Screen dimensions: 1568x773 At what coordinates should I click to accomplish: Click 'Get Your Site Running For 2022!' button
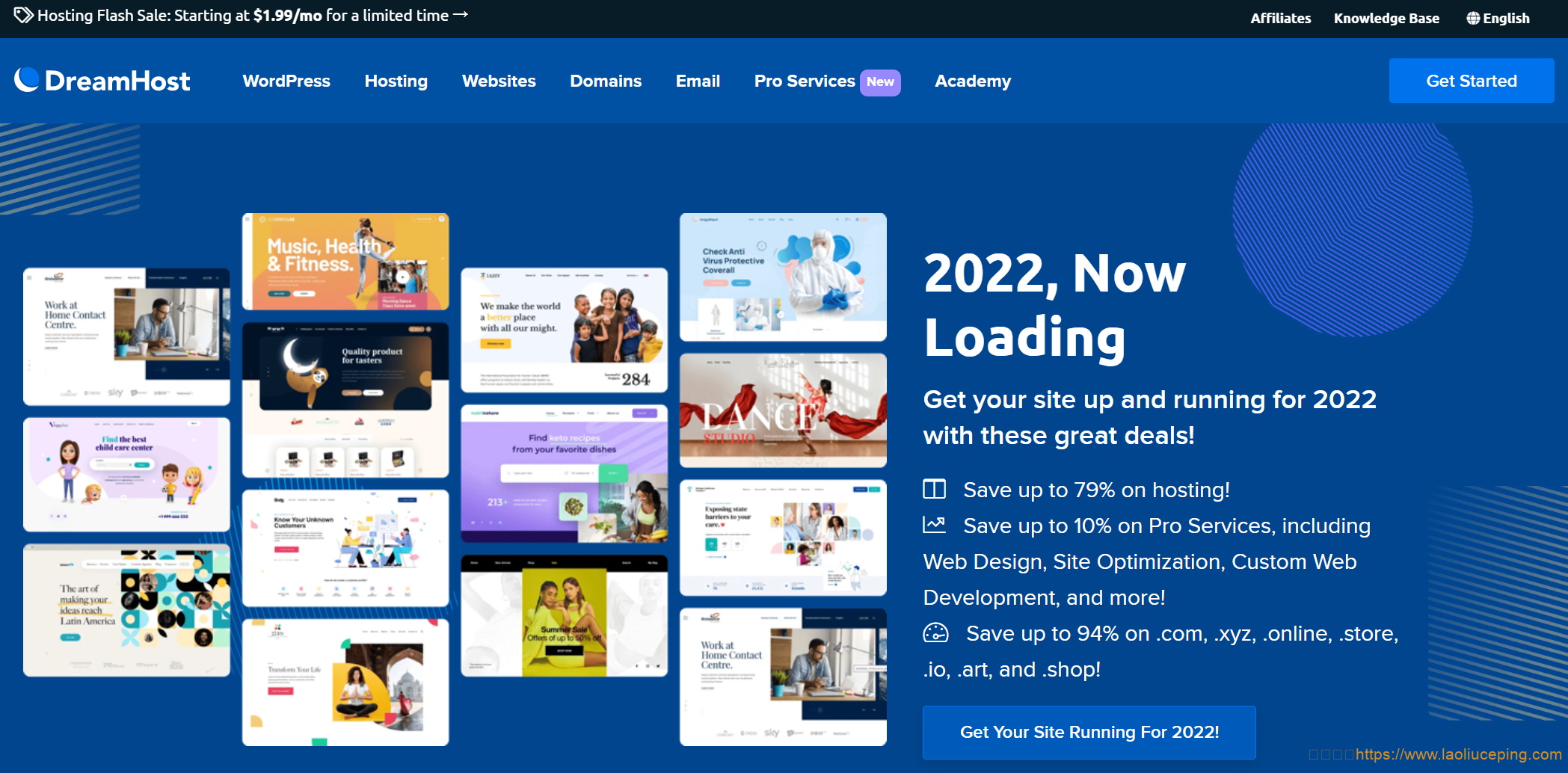pos(1089,732)
